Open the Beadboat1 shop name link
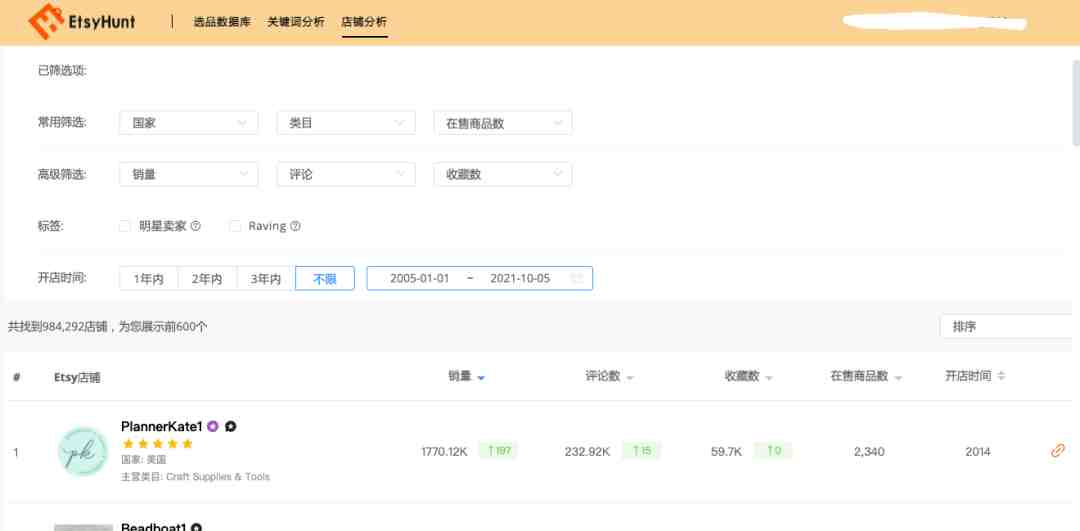This screenshot has width=1080, height=531. 154,527
